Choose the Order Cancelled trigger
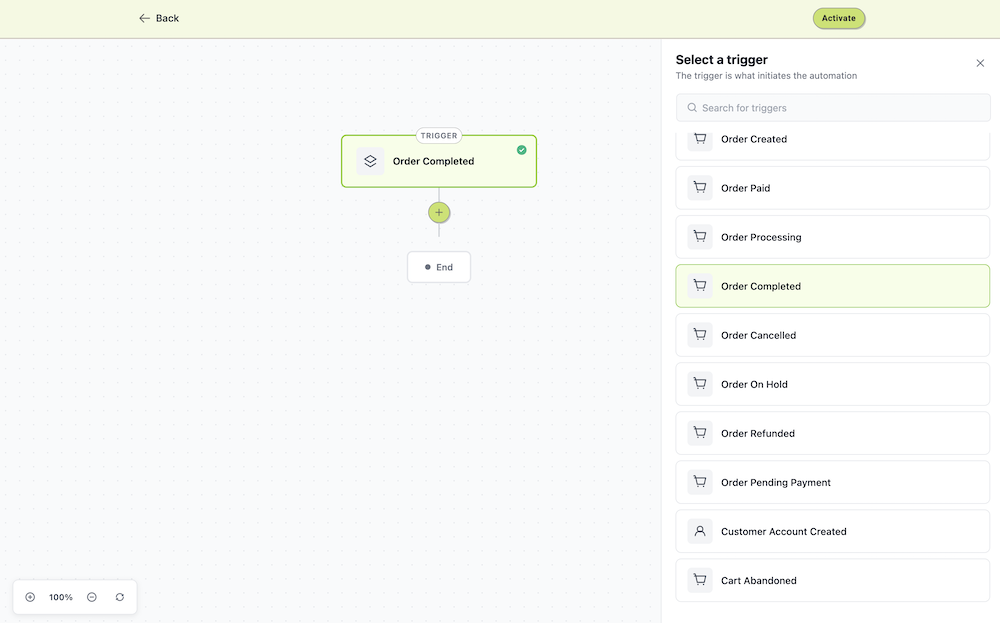This screenshot has width=1000, height=623. 833,335
